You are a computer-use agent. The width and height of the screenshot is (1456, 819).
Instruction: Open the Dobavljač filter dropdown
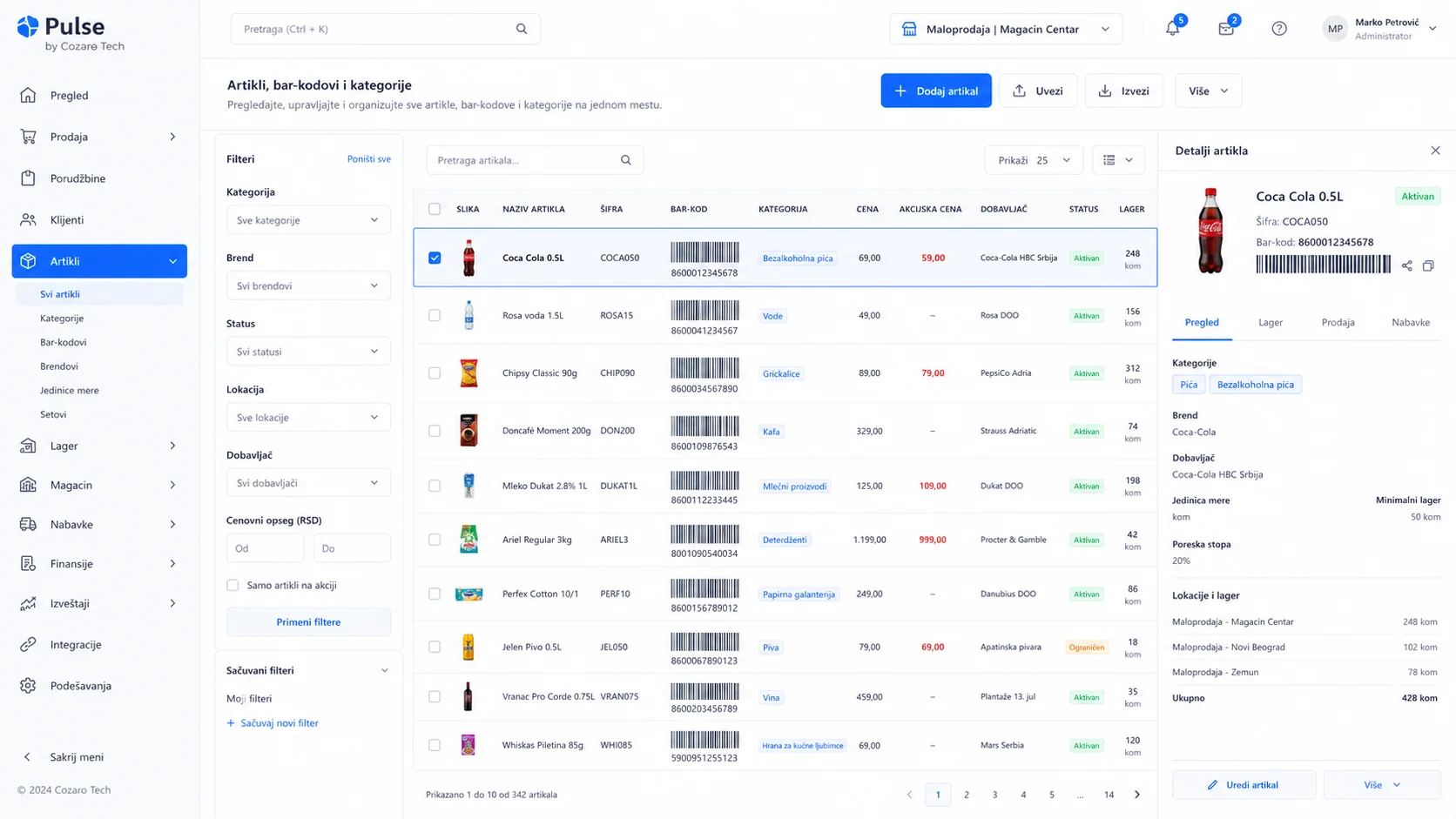(x=308, y=483)
